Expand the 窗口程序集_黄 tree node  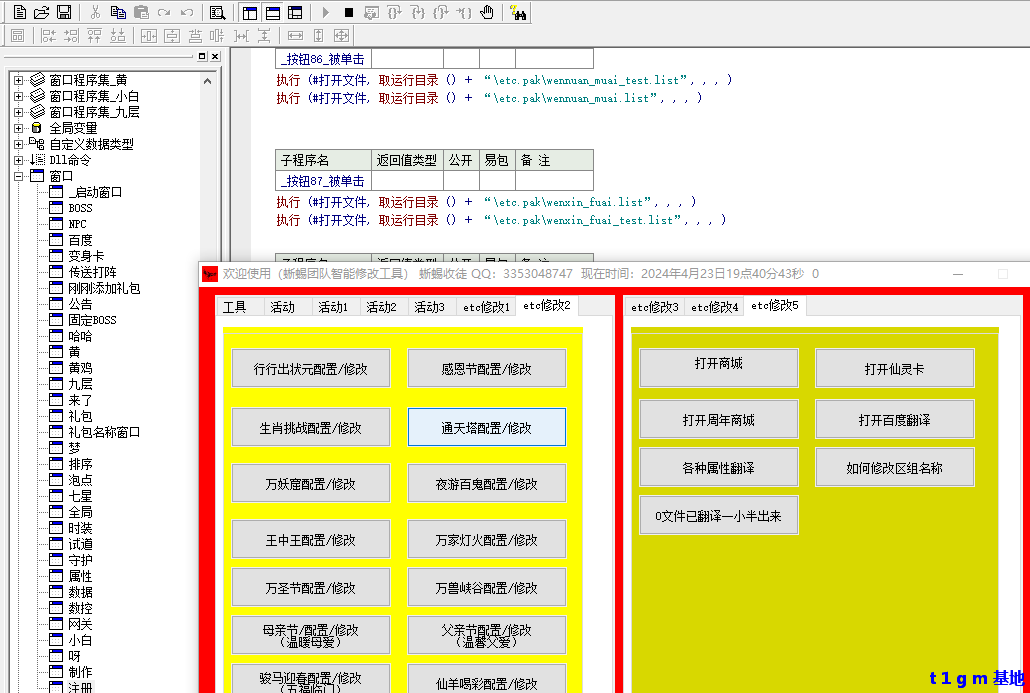click(x=18, y=80)
